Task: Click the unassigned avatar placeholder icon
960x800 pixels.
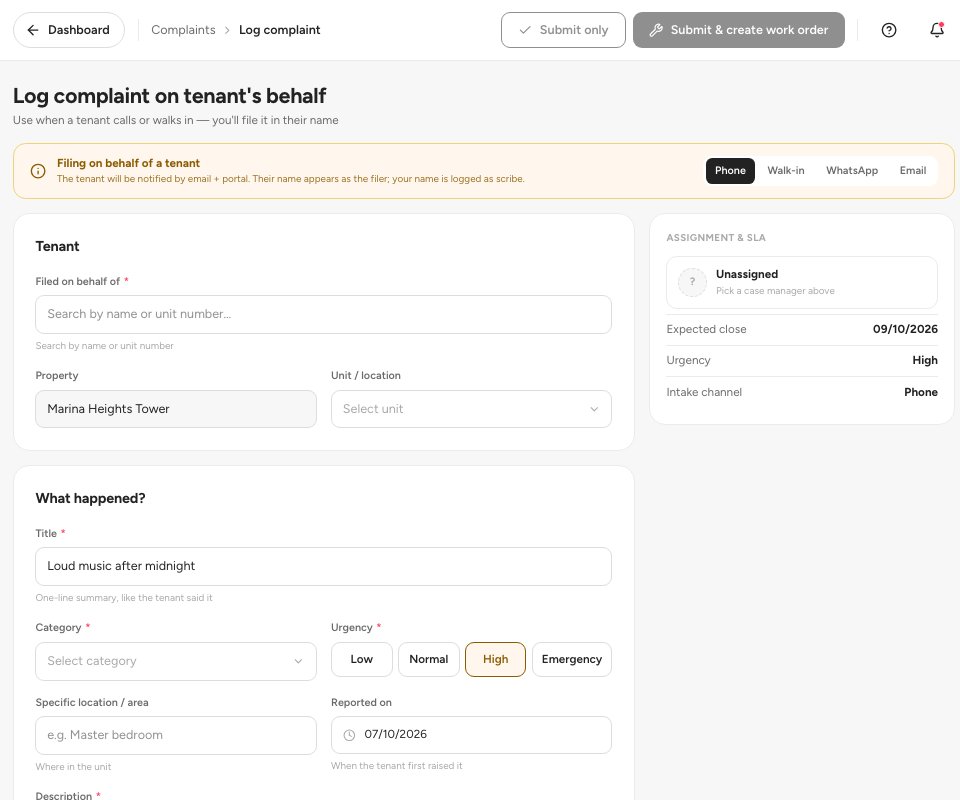Action: 692,282
